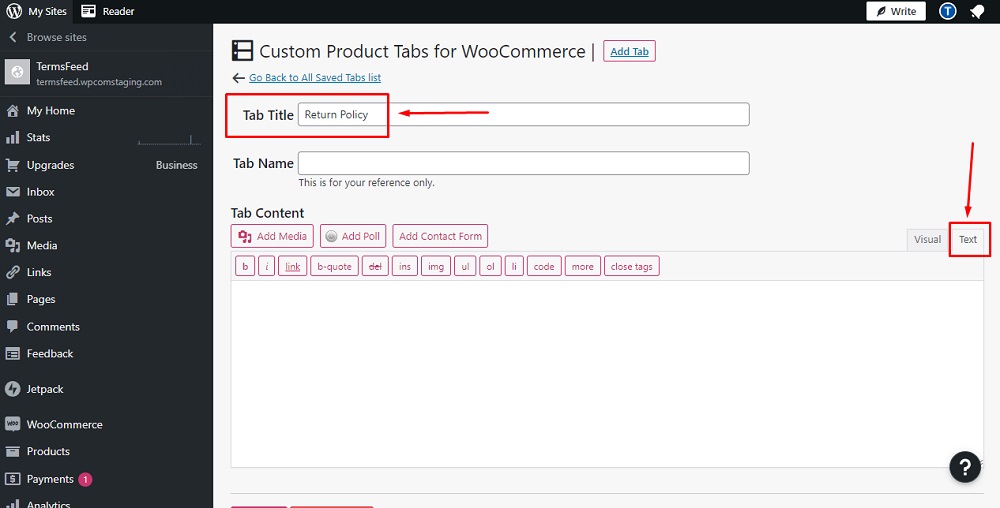1000x508 pixels.
Task: Click the code quicktag button
Action: [x=544, y=266]
